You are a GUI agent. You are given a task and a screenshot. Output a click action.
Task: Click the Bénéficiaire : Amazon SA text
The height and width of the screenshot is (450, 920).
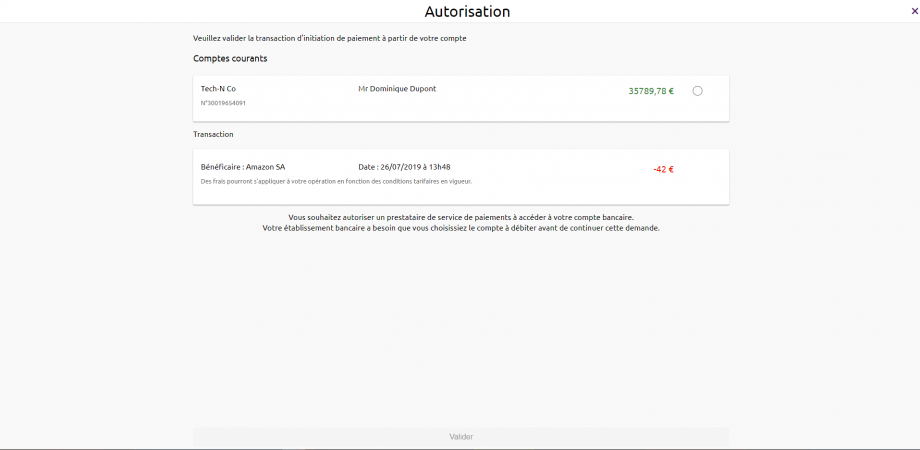click(x=243, y=167)
